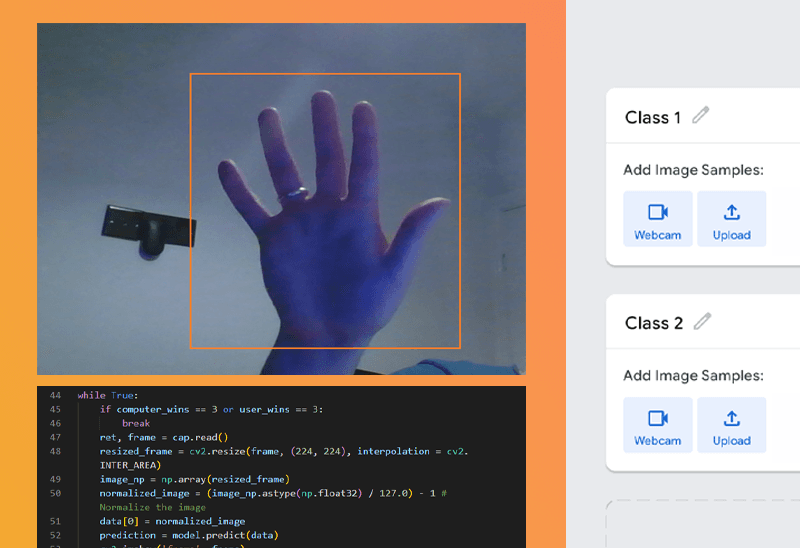Click code line 49 "image_np = np.array(resized_frame)"

[194, 480]
